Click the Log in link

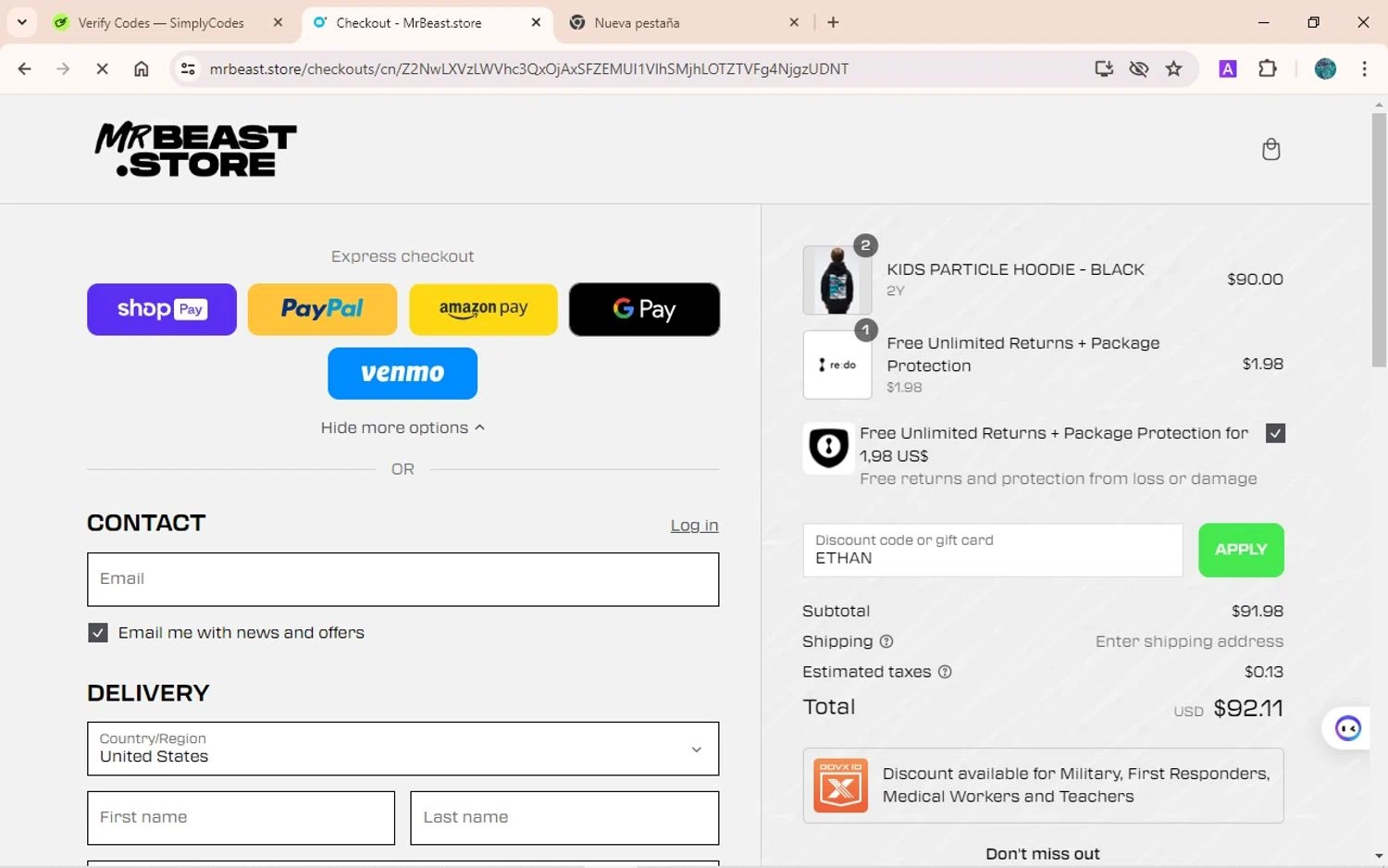pos(694,526)
